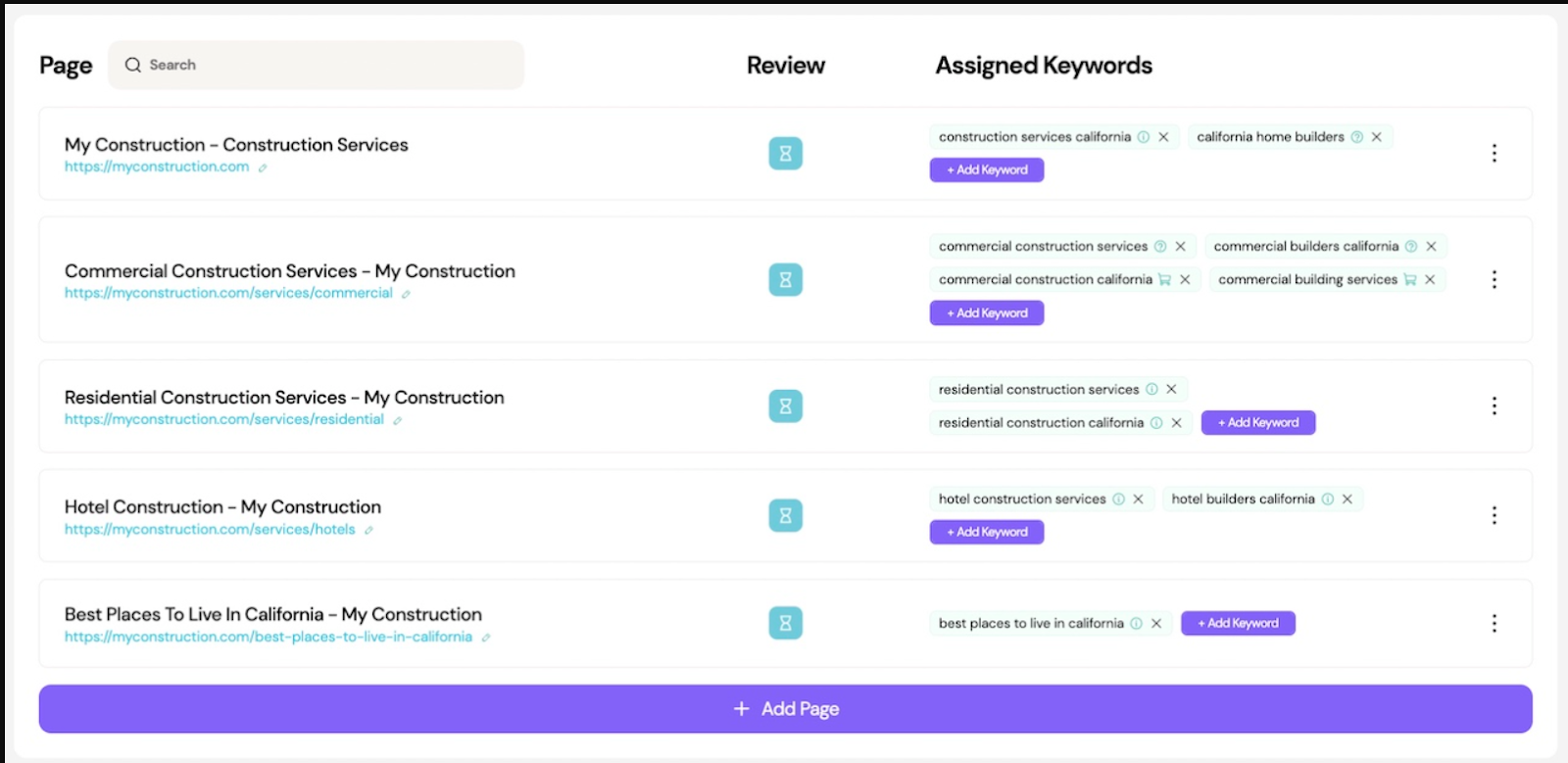
Task: Open the https://myconstruction.com/services/hotels link
Action: [210, 530]
